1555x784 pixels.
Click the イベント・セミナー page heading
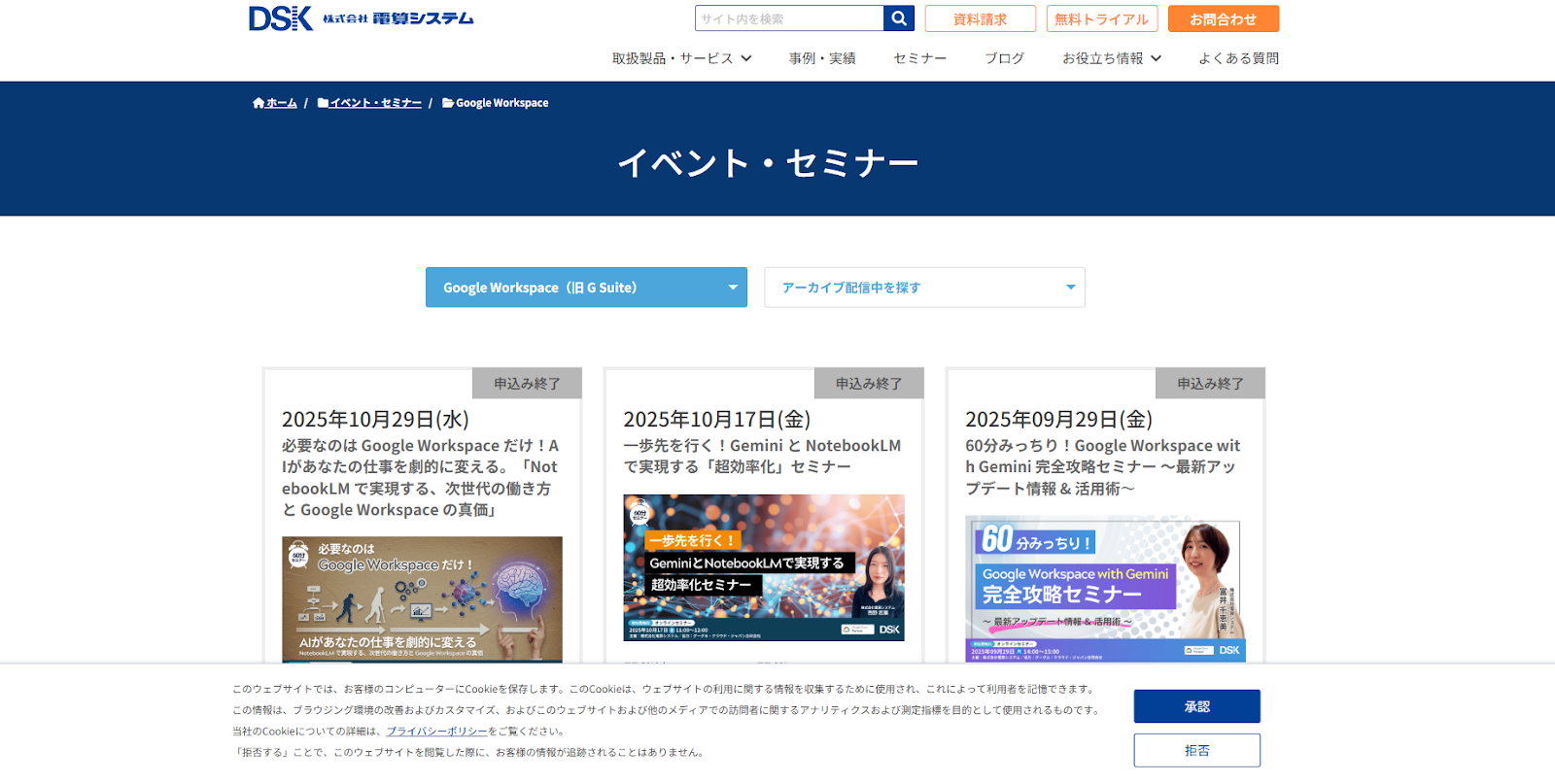click(x=768, y=163)
